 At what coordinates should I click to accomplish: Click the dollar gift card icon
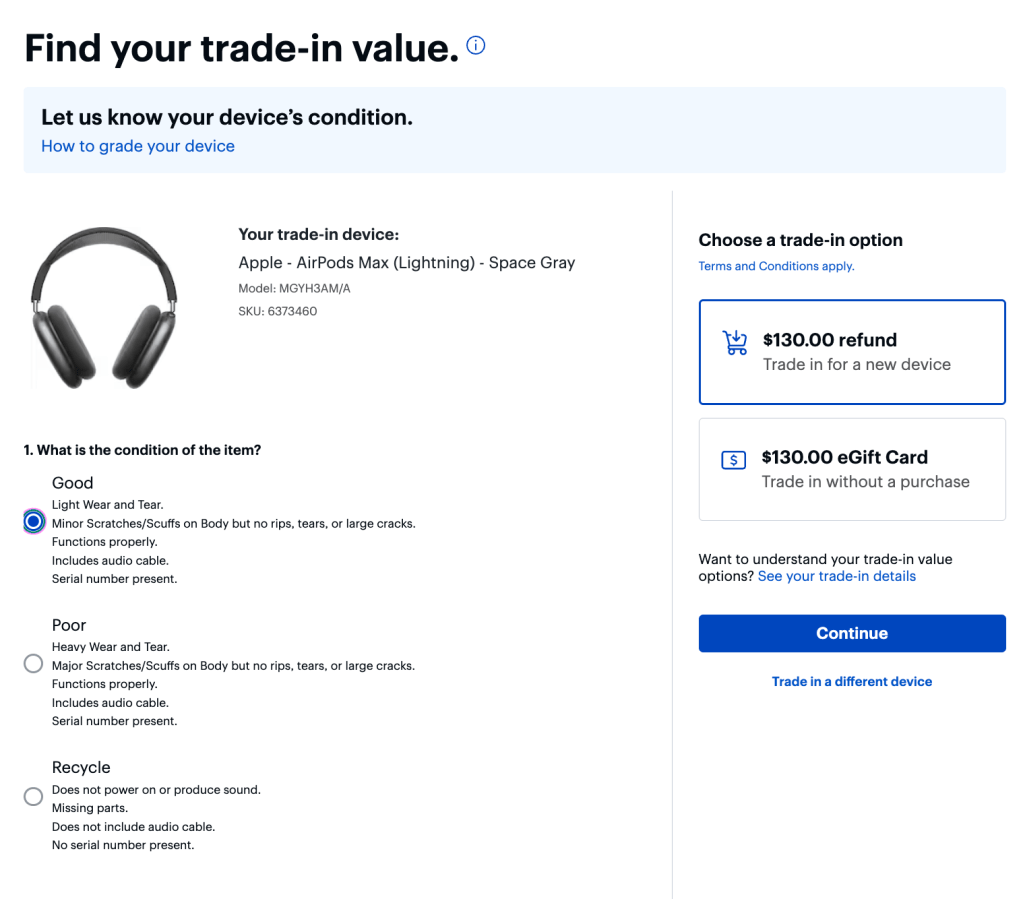[733, 461]
